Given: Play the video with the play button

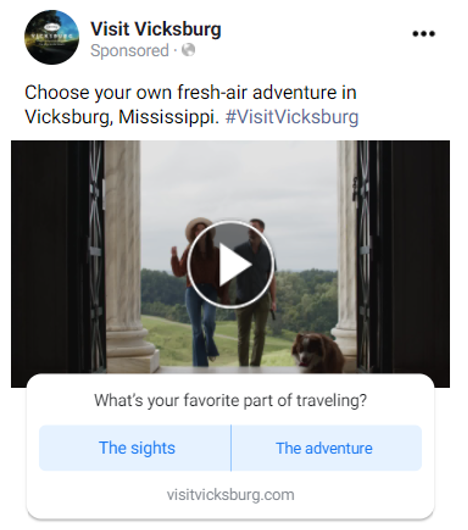Looking at the screenshot, I should [x=230, y=264].
